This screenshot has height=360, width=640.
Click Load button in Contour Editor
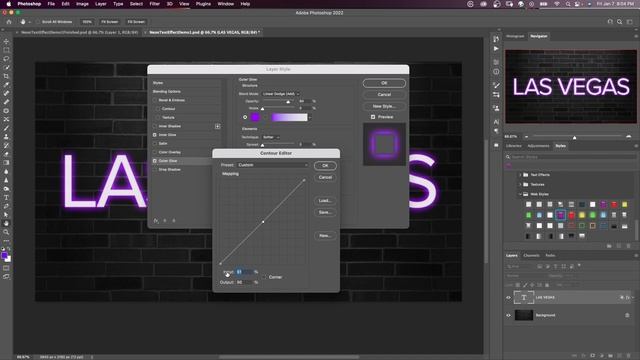point(325,201)
